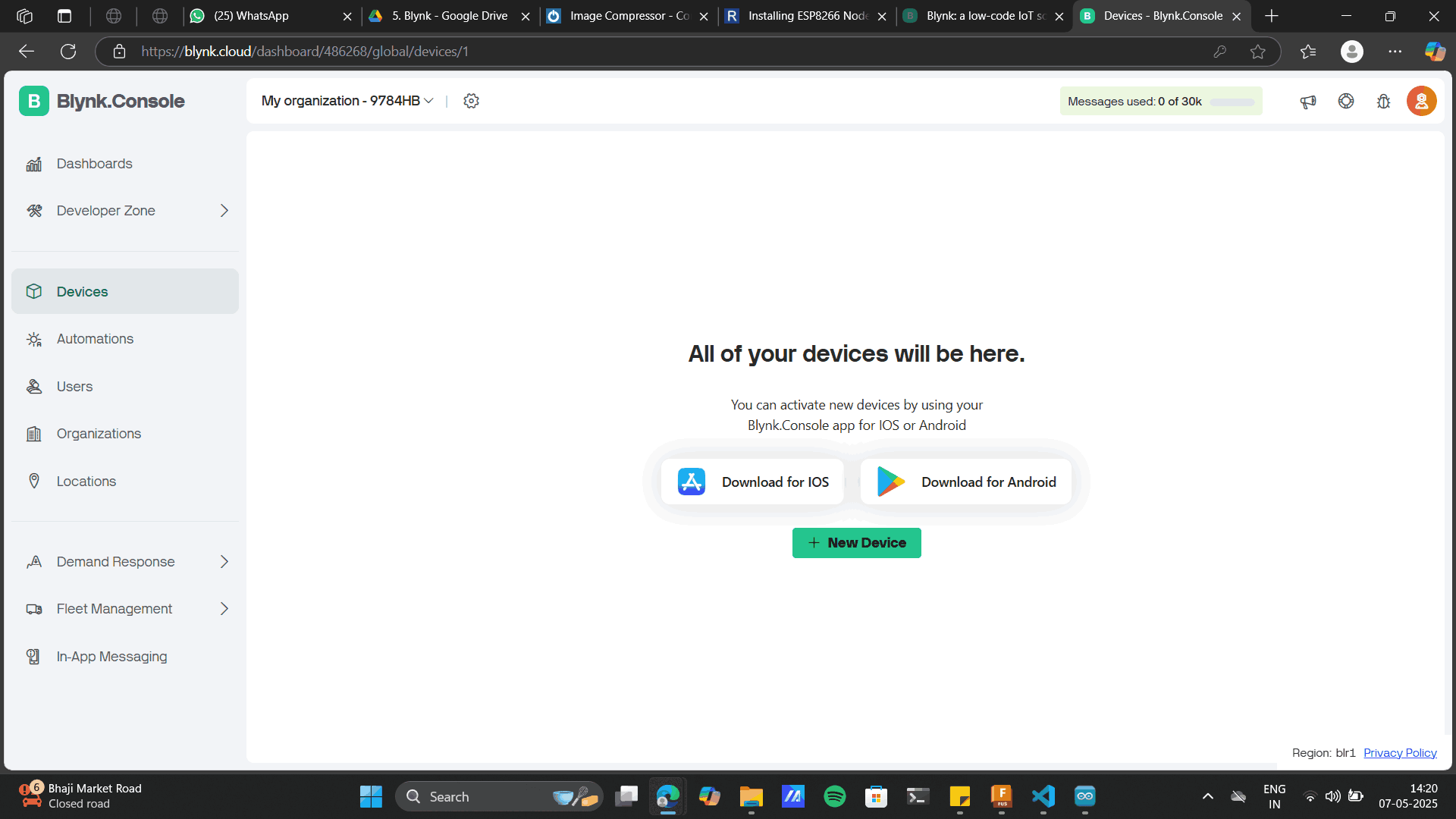
Task: Click the Developer Zone tools icon
Action: tap(34, 211)
